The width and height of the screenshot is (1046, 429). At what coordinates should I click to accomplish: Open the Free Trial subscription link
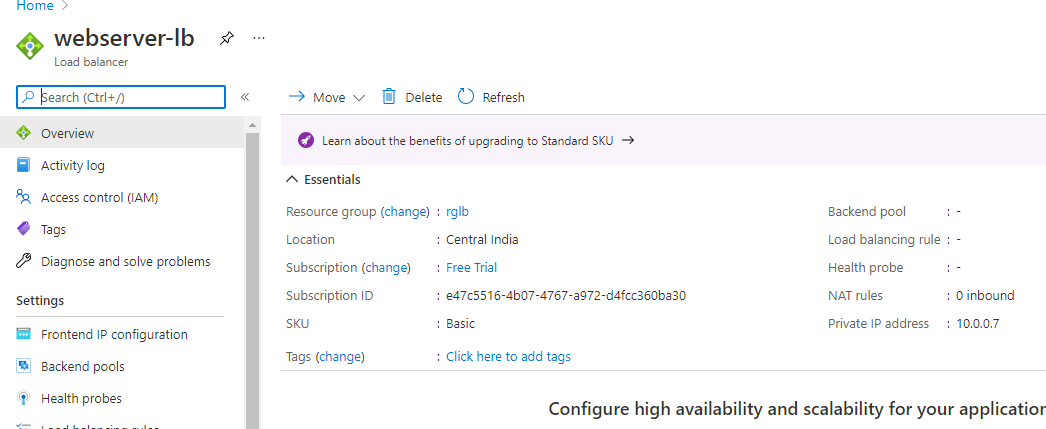pyautogui.click(x=472, y=268)
